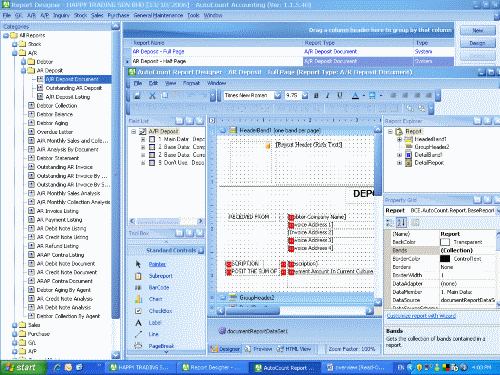Select the BarCode control

coord(159,287)
